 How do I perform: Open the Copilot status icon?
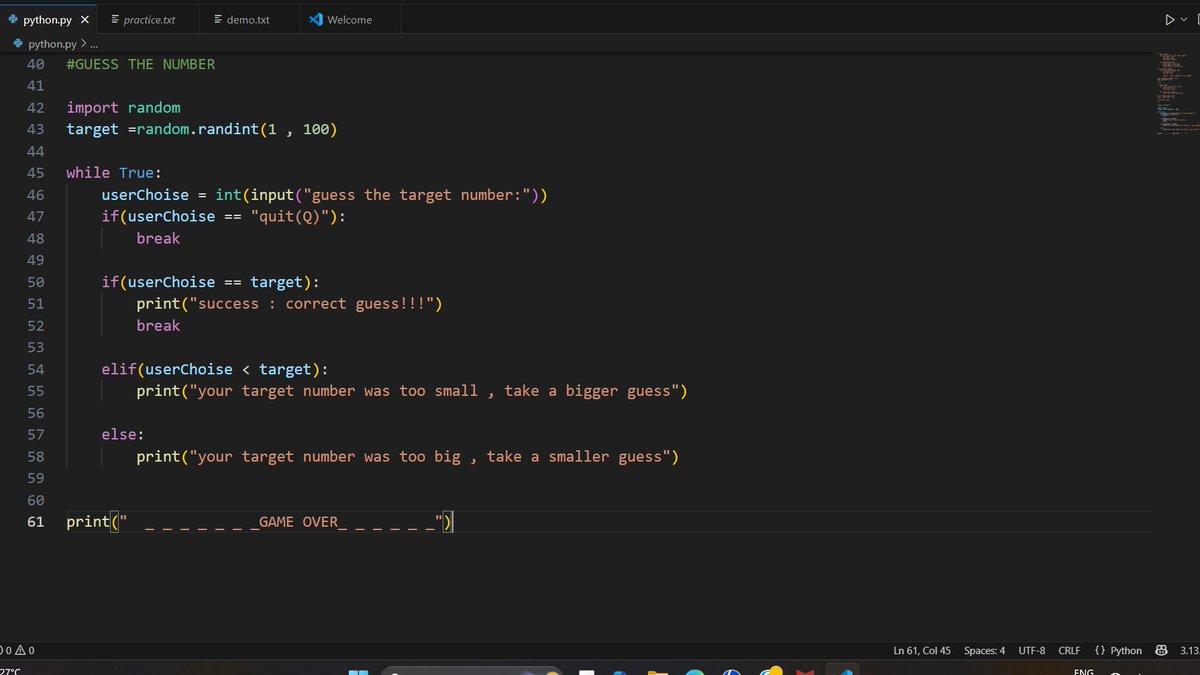(1161, 650)
